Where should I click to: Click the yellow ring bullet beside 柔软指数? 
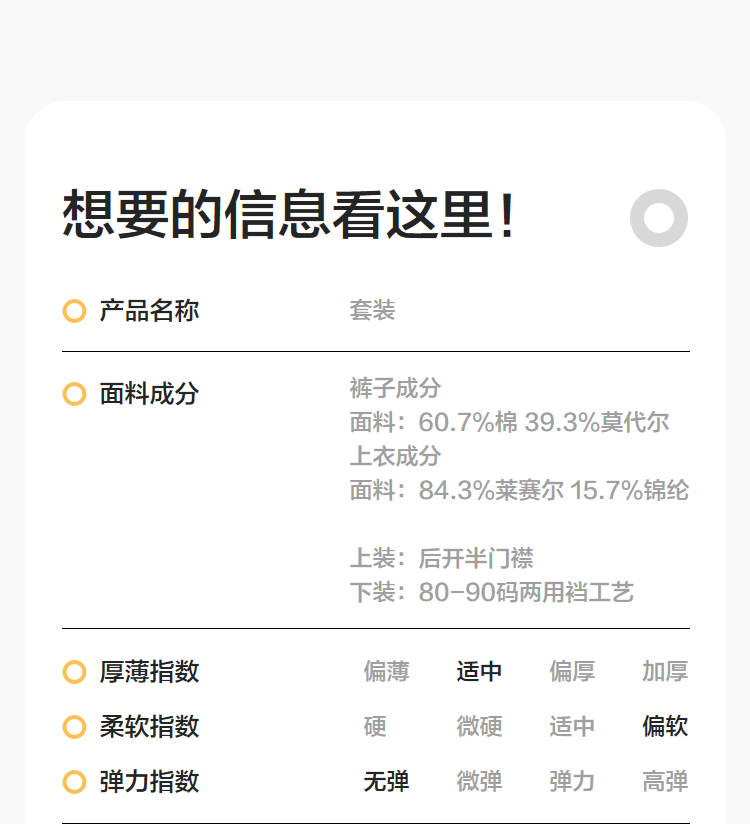74,727
